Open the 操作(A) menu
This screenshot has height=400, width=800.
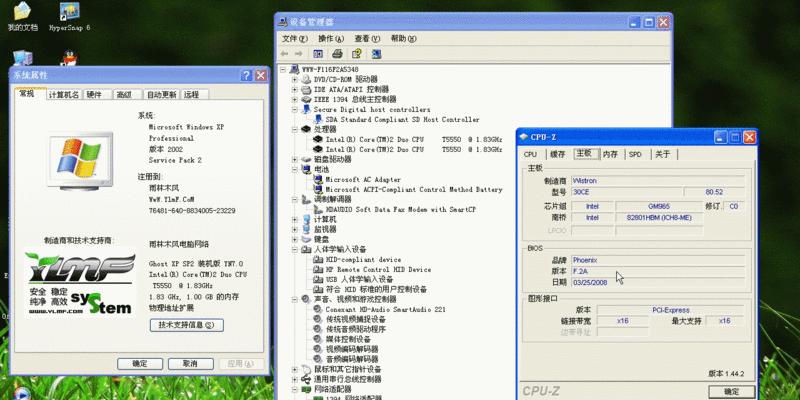coord(331,39)
